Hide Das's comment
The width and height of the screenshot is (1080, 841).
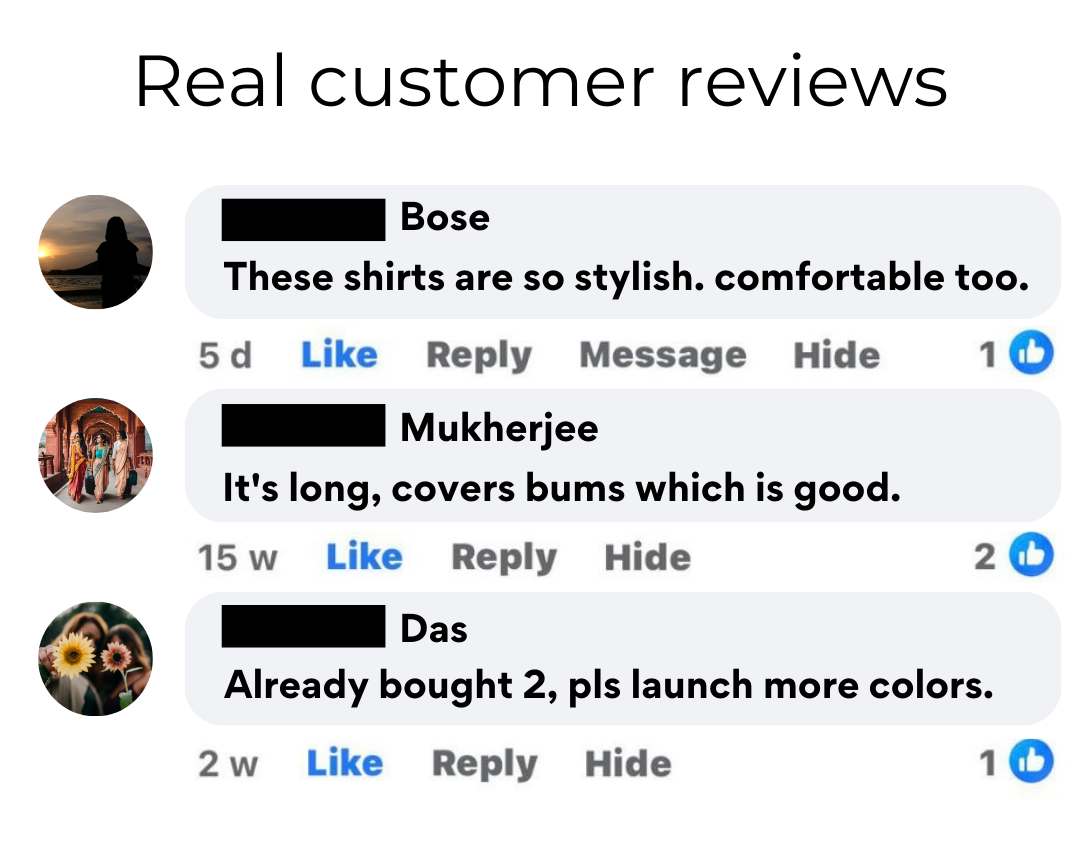[628, 763]
